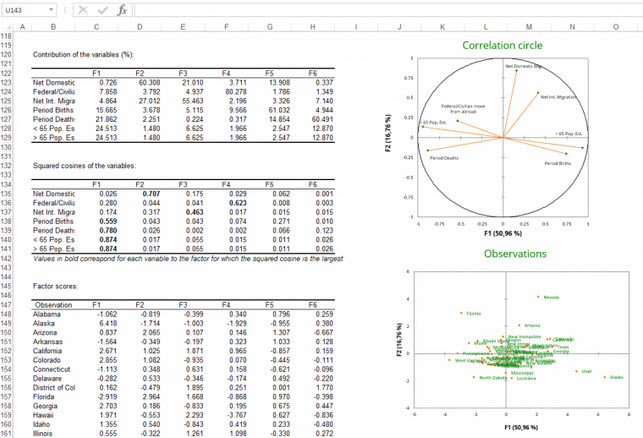Select the Alabama cell in Observation column
This screenshot has height=438, width=643.
(48, 313)
